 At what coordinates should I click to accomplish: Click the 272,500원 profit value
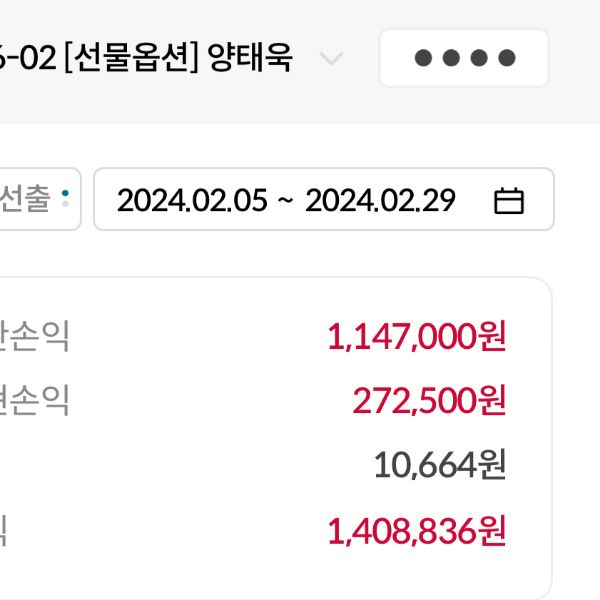click(x=429, y=401)
